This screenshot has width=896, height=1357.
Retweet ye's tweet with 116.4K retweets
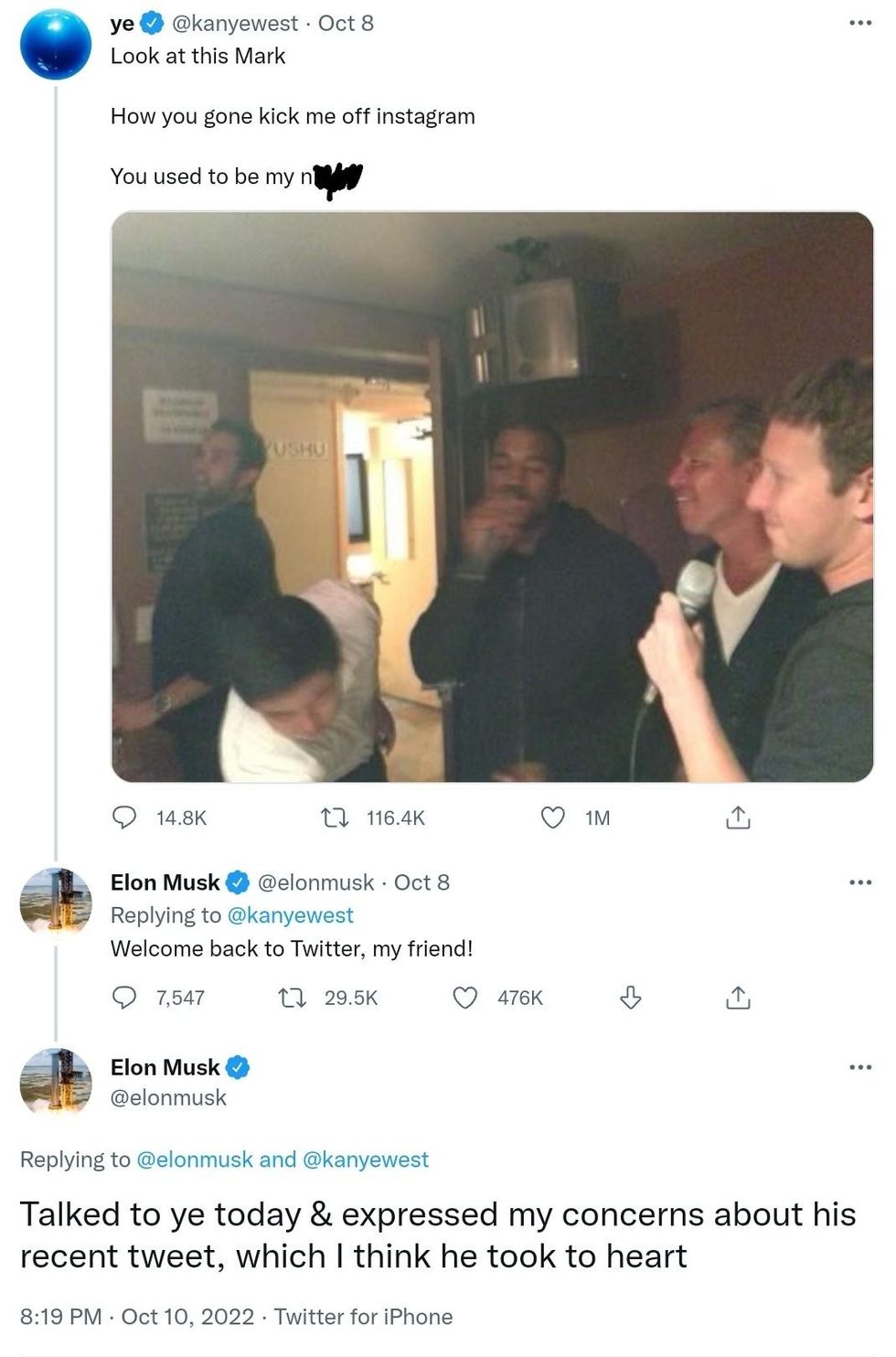tap(335, 817)
